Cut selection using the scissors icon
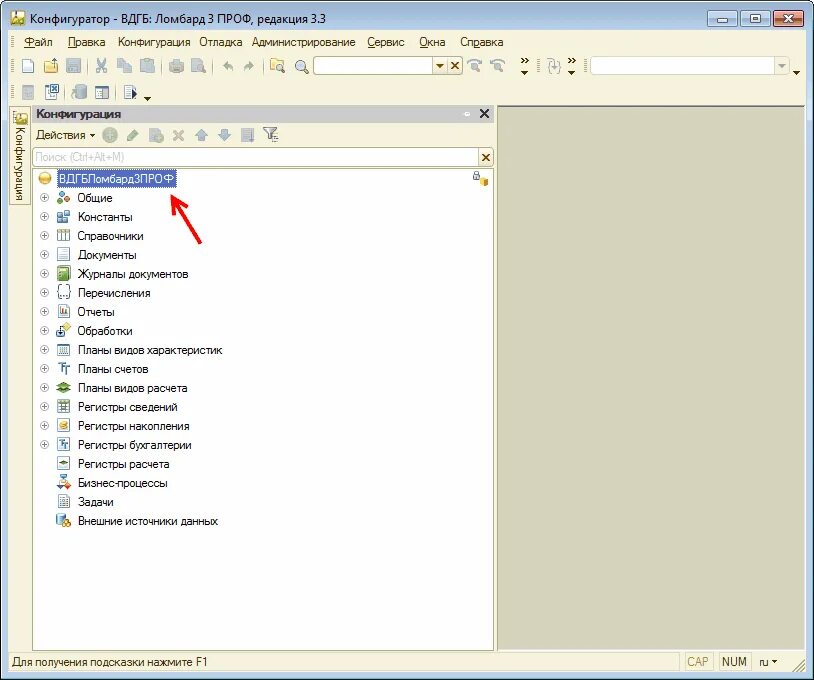Viewport: 814px width, 680px height. (101, 66)
